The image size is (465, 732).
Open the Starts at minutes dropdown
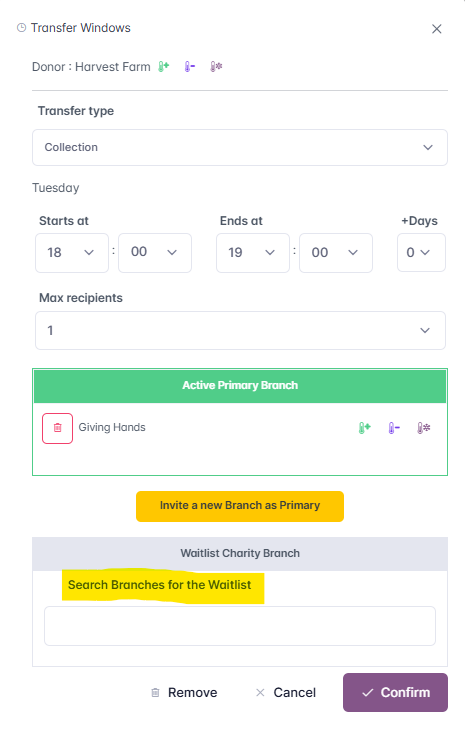155,253
